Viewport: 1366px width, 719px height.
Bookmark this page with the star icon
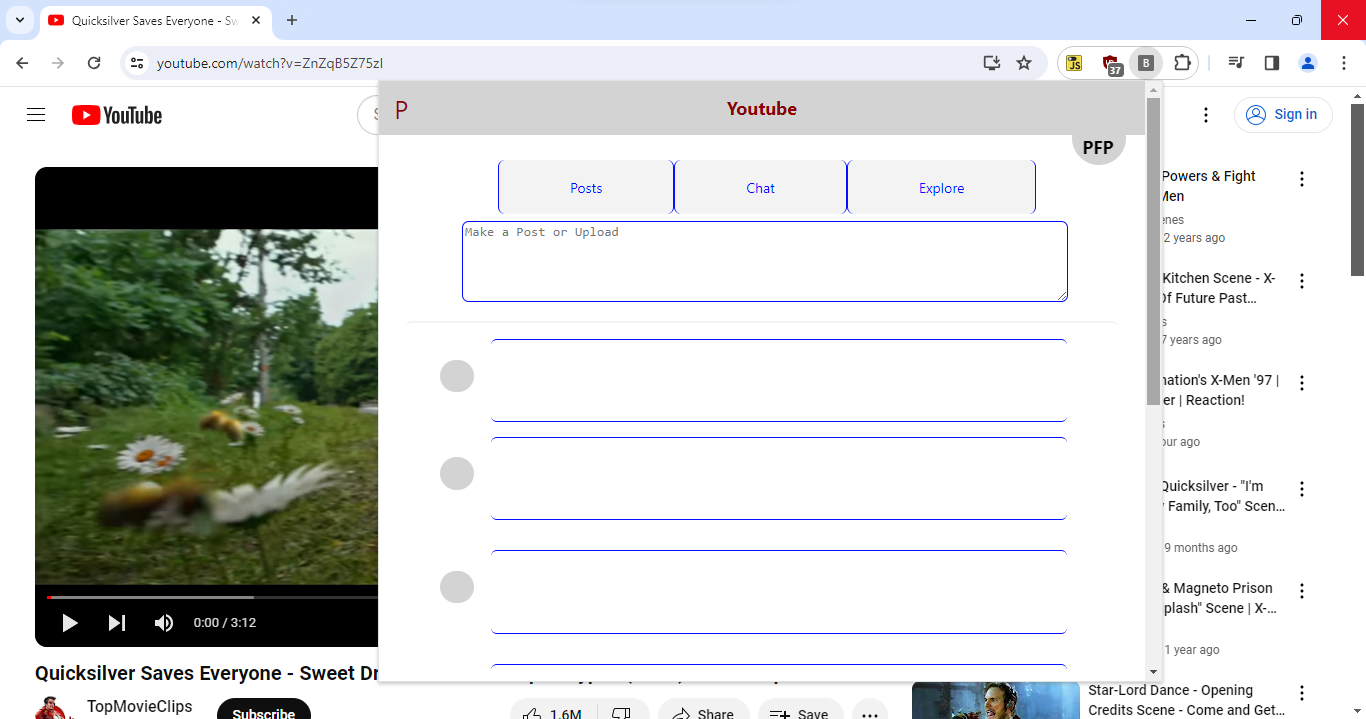click(1024, 63)
